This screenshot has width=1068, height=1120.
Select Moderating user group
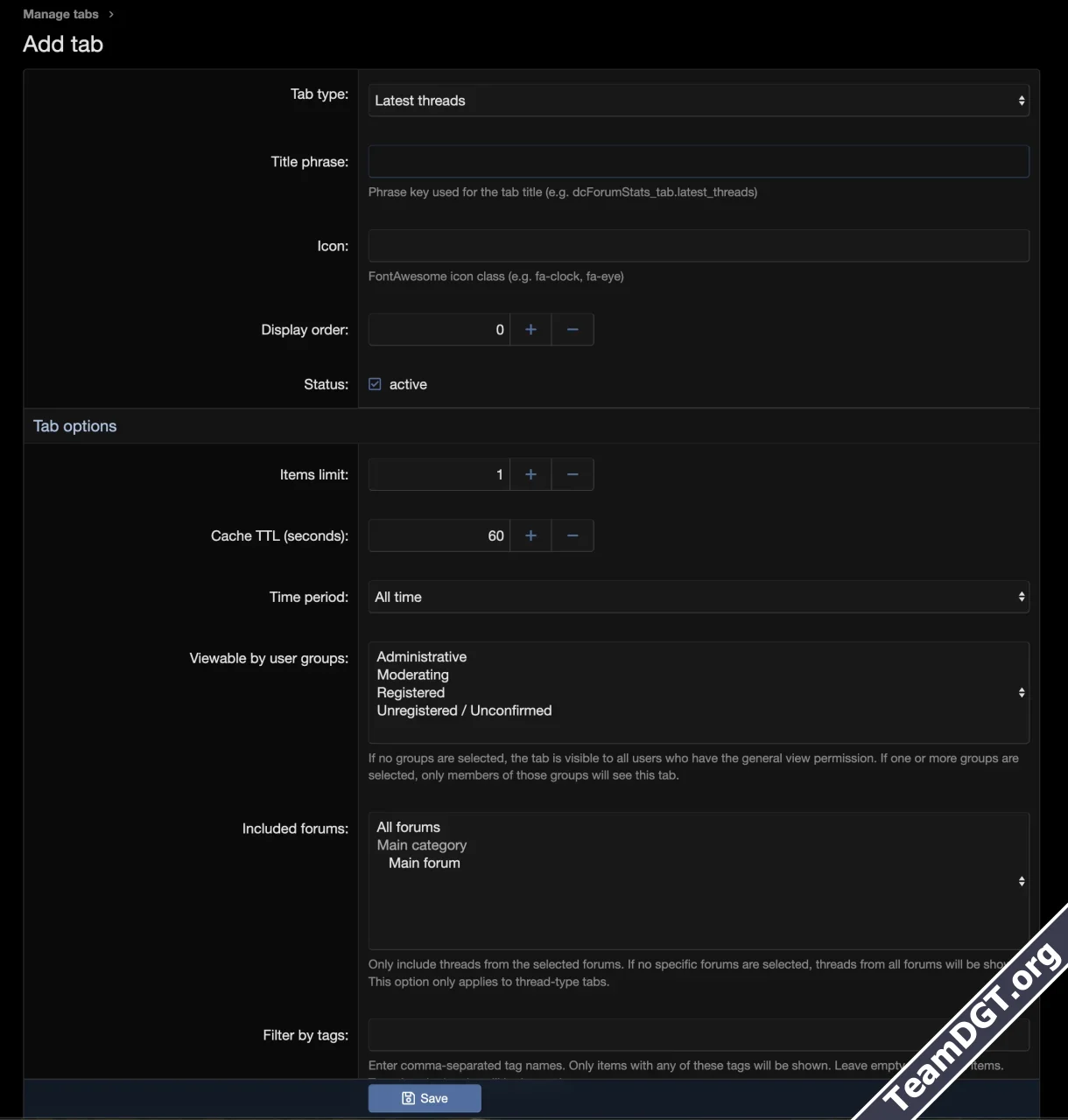(x=413, y=675)
